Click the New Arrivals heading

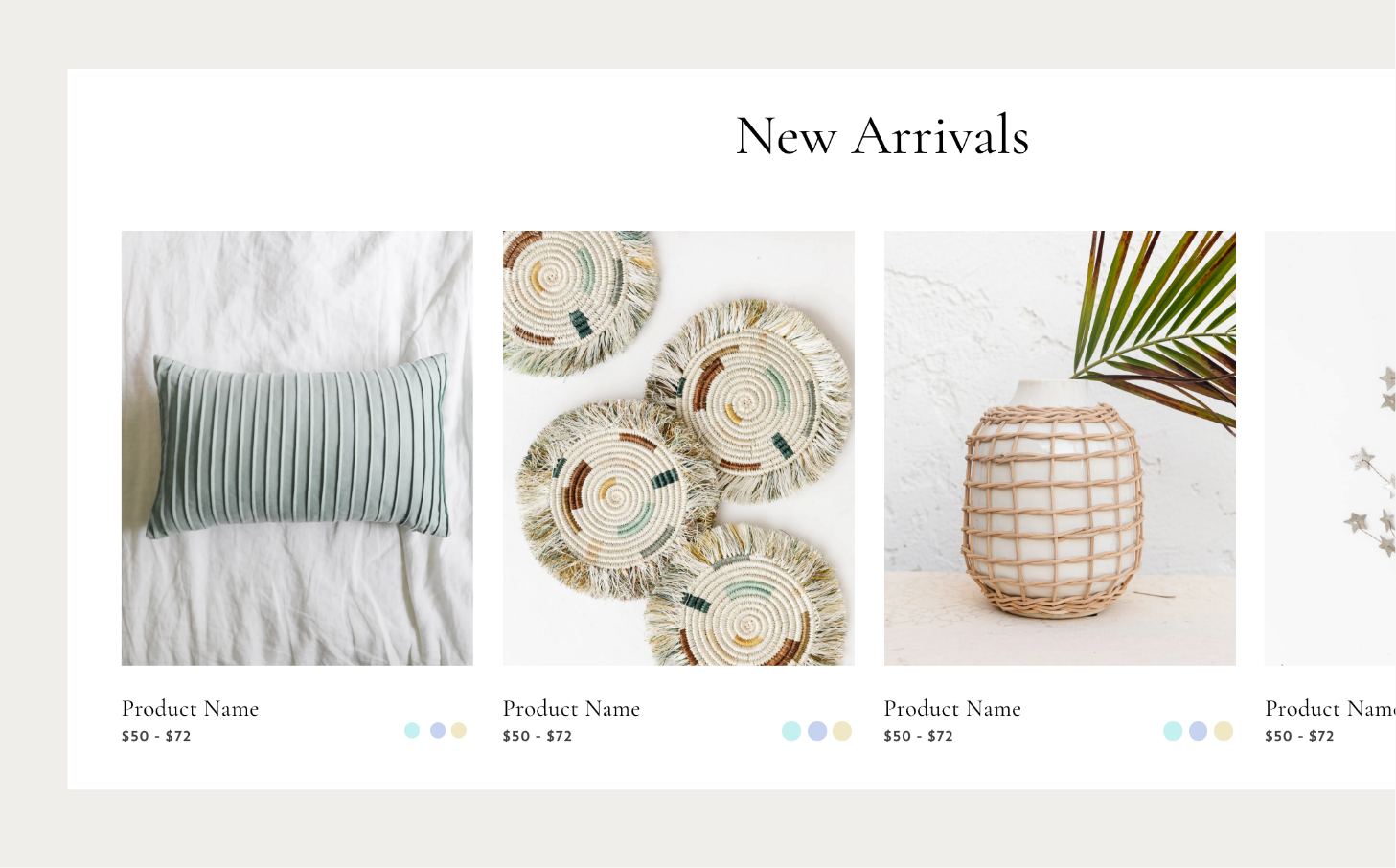point(882,135)
